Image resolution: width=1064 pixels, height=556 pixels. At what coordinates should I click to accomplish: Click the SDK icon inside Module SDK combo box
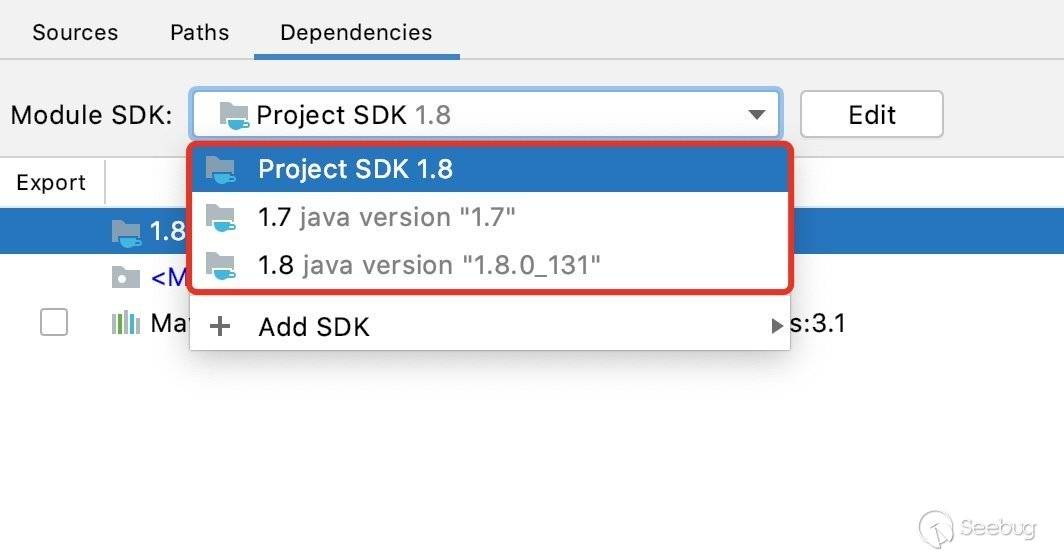[x=233, y=115]
